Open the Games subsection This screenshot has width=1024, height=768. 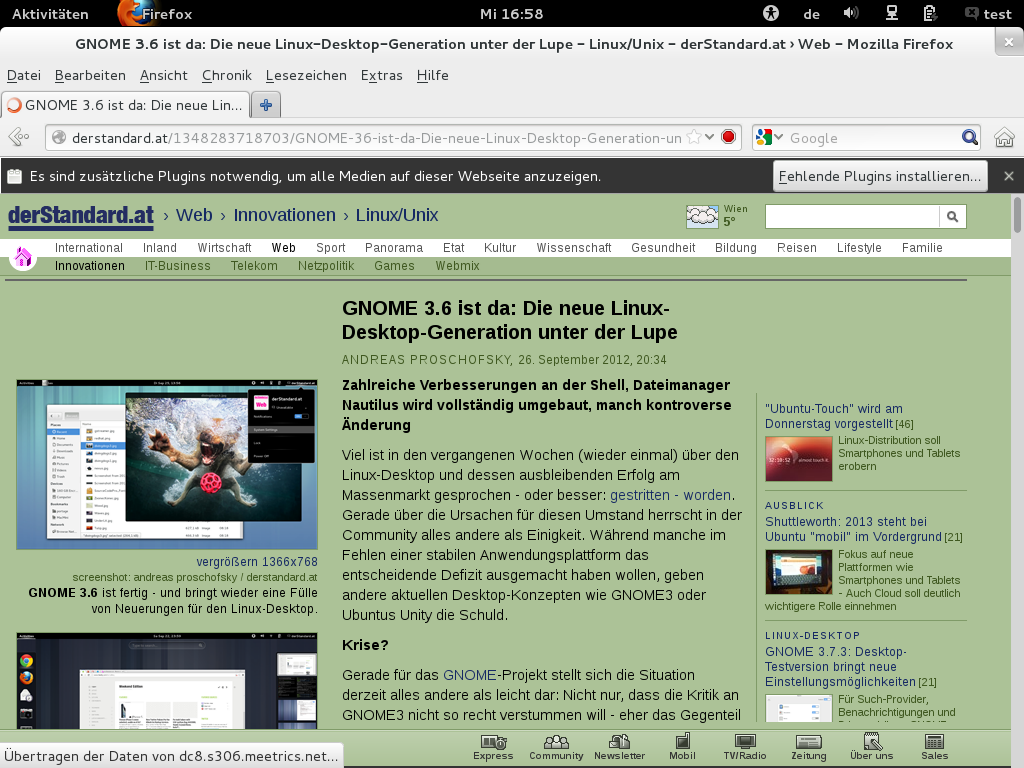tap(394, 266)
